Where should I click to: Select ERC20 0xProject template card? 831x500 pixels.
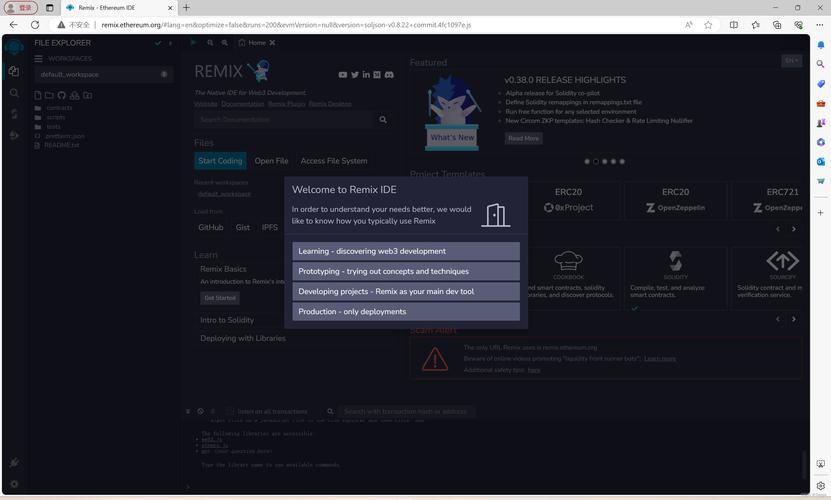point(568,200)
